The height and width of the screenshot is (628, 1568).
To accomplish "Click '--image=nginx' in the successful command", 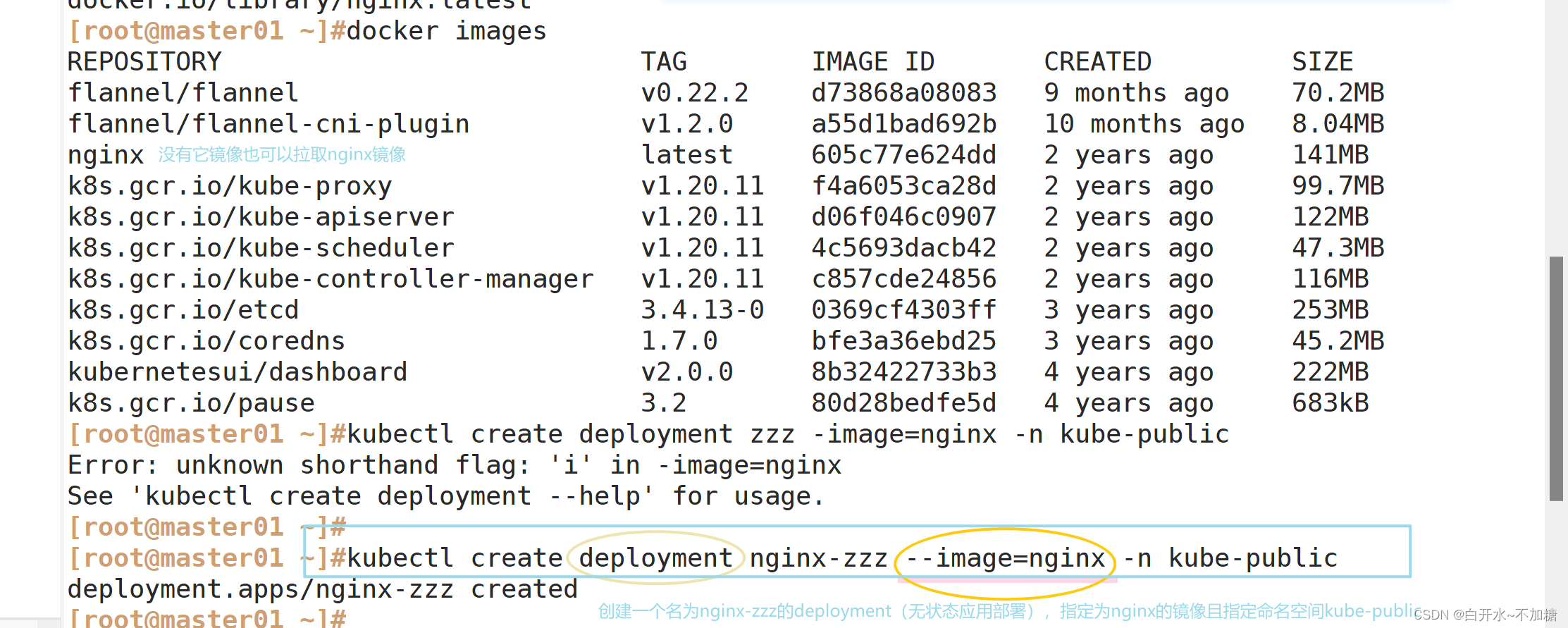I will (1006, 558).
